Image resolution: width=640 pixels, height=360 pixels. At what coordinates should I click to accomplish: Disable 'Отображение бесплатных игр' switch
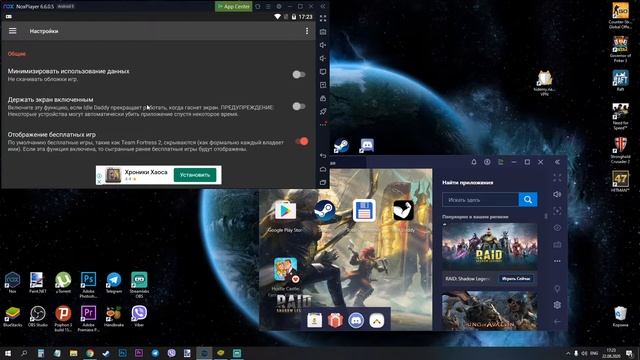[x=302, y=141]
